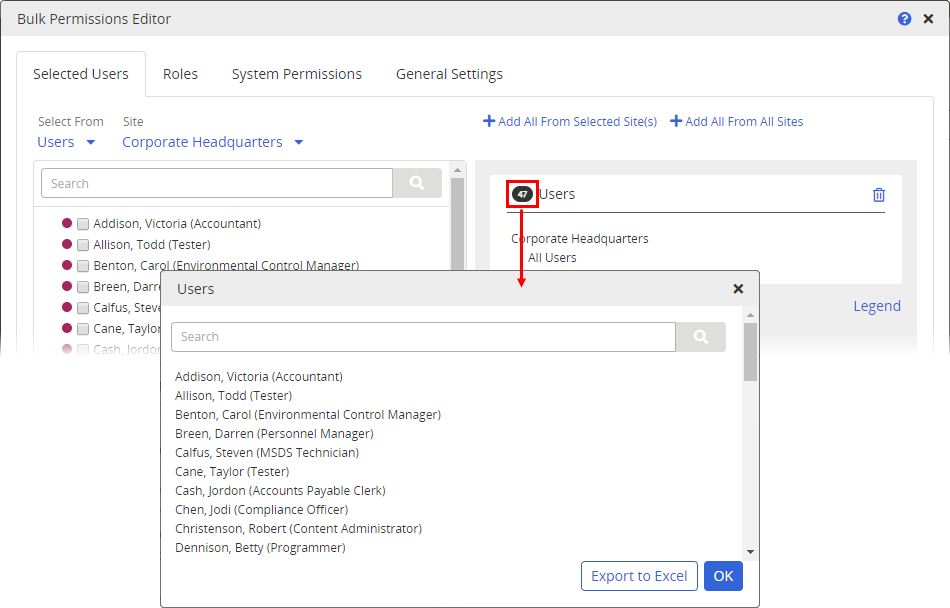
Task: Click the Export to Excel button
Action: tap(639, 576)
